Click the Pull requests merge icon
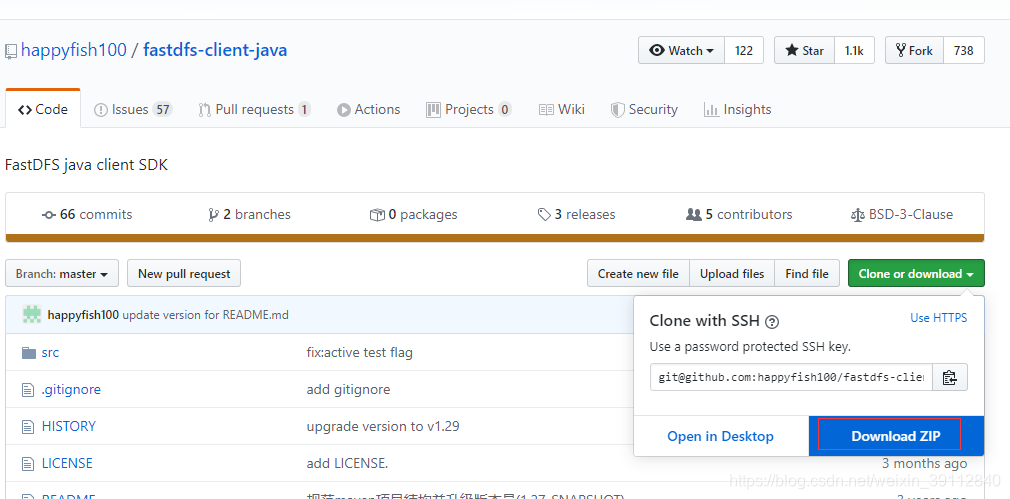 [x=205, y=110]
